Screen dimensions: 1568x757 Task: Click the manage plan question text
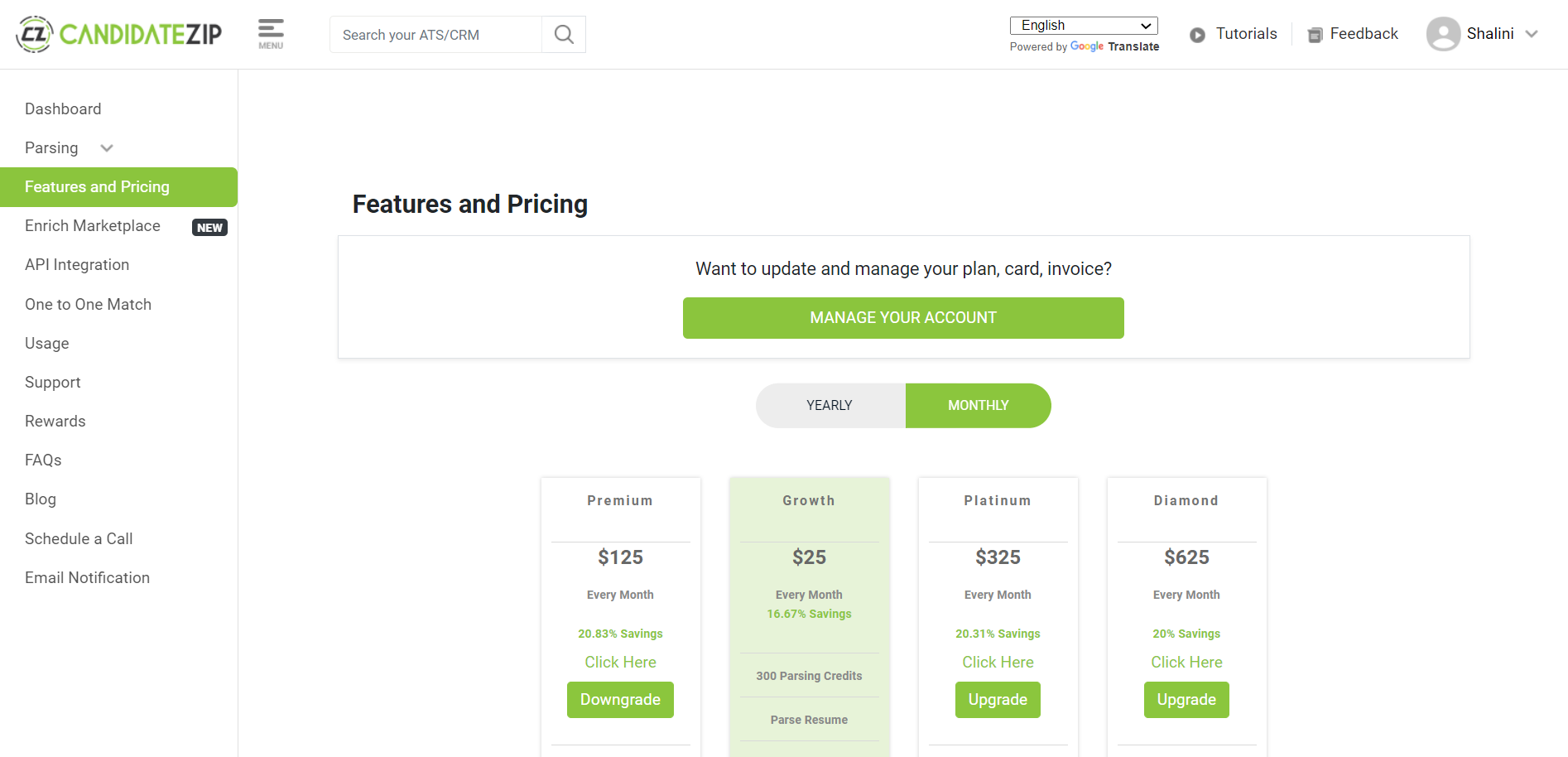pyautogui.click(x=903, y=269)
